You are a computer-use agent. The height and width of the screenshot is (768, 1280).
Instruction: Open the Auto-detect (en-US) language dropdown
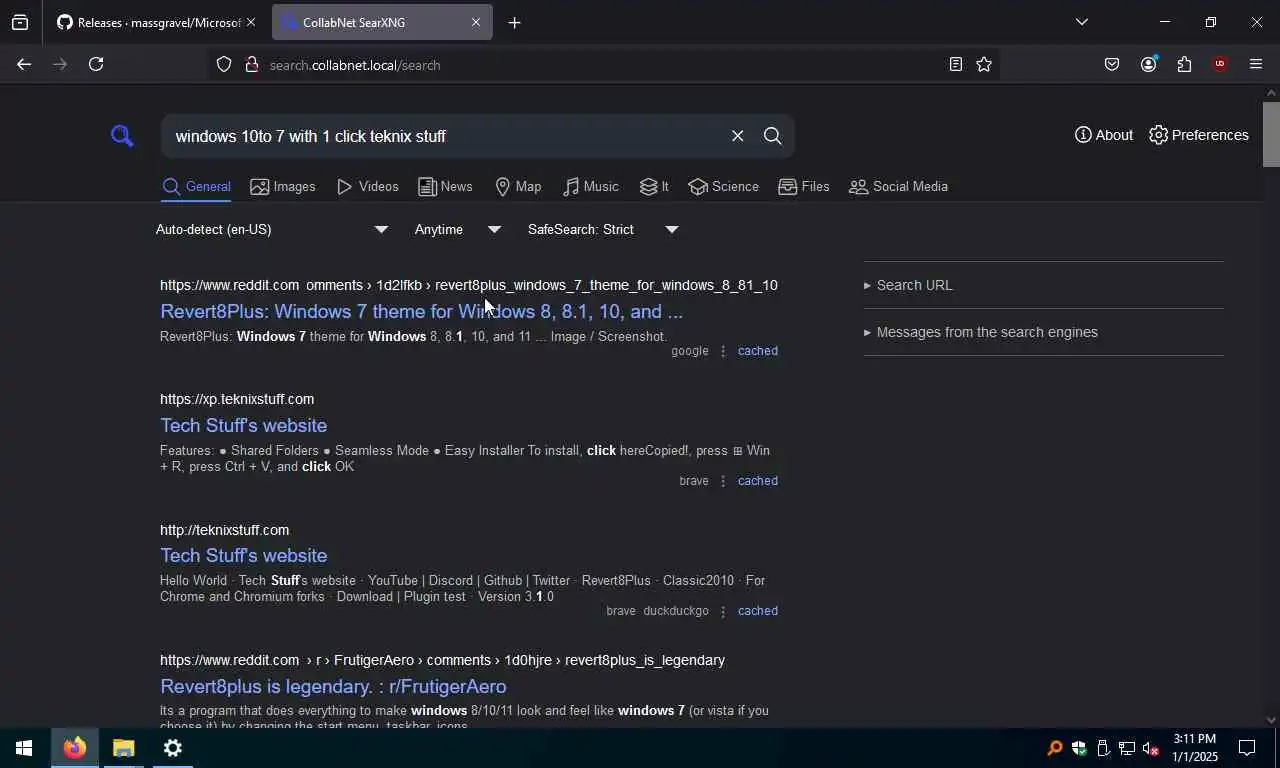pos(272,230)
